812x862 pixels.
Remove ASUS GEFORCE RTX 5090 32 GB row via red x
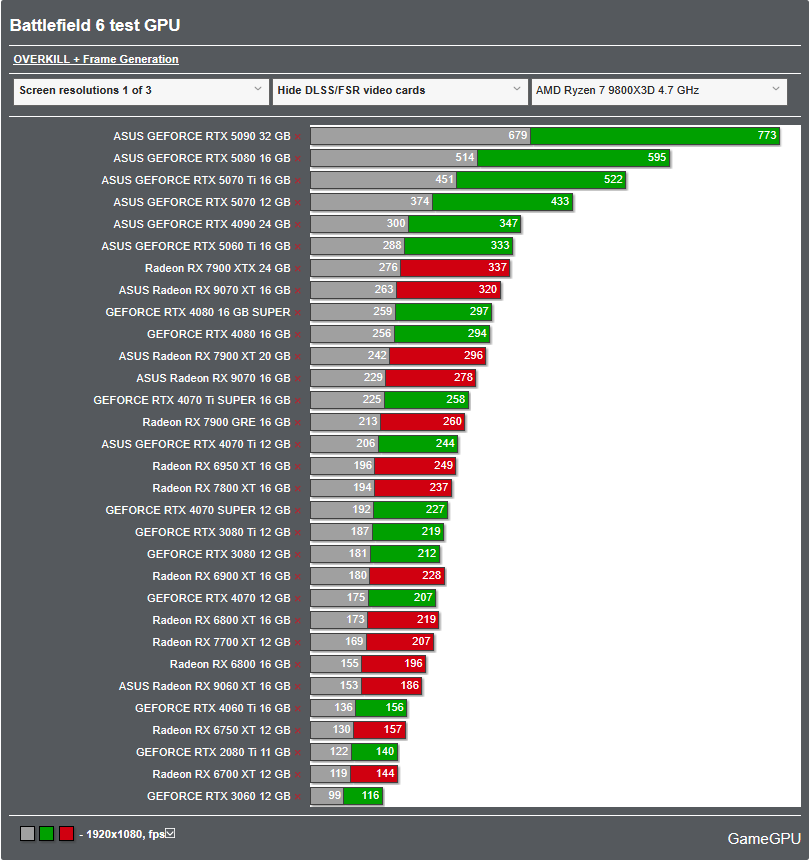coord(297,137)
